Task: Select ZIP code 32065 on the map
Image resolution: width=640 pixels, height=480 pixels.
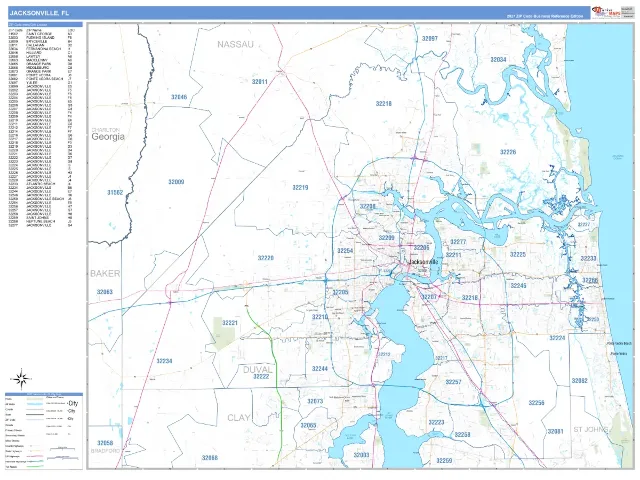Action: tap(308, 426)
